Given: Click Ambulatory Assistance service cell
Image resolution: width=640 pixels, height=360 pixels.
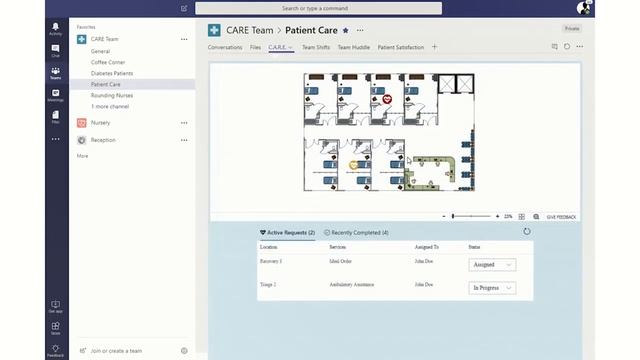Looking at the screenshot, I should [352, 284].
